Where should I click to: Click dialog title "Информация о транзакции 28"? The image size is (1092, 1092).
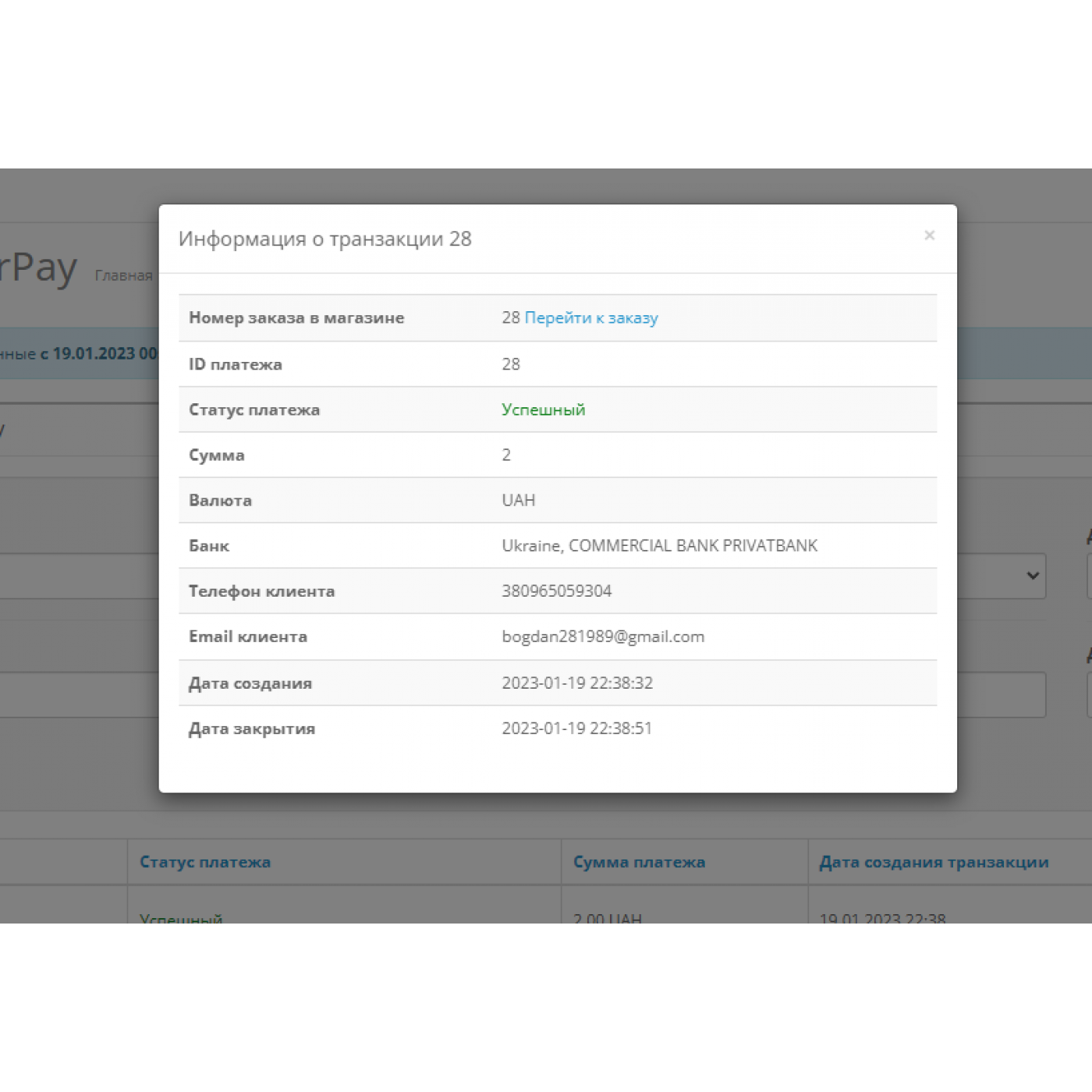[324, 239]
